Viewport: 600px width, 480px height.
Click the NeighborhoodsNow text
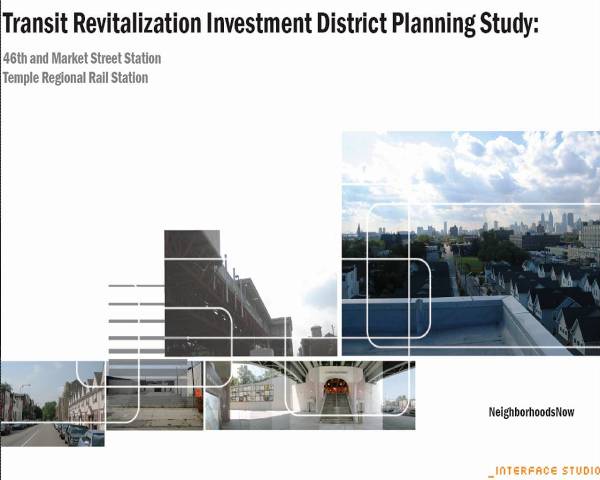click(x=531, y=412)
